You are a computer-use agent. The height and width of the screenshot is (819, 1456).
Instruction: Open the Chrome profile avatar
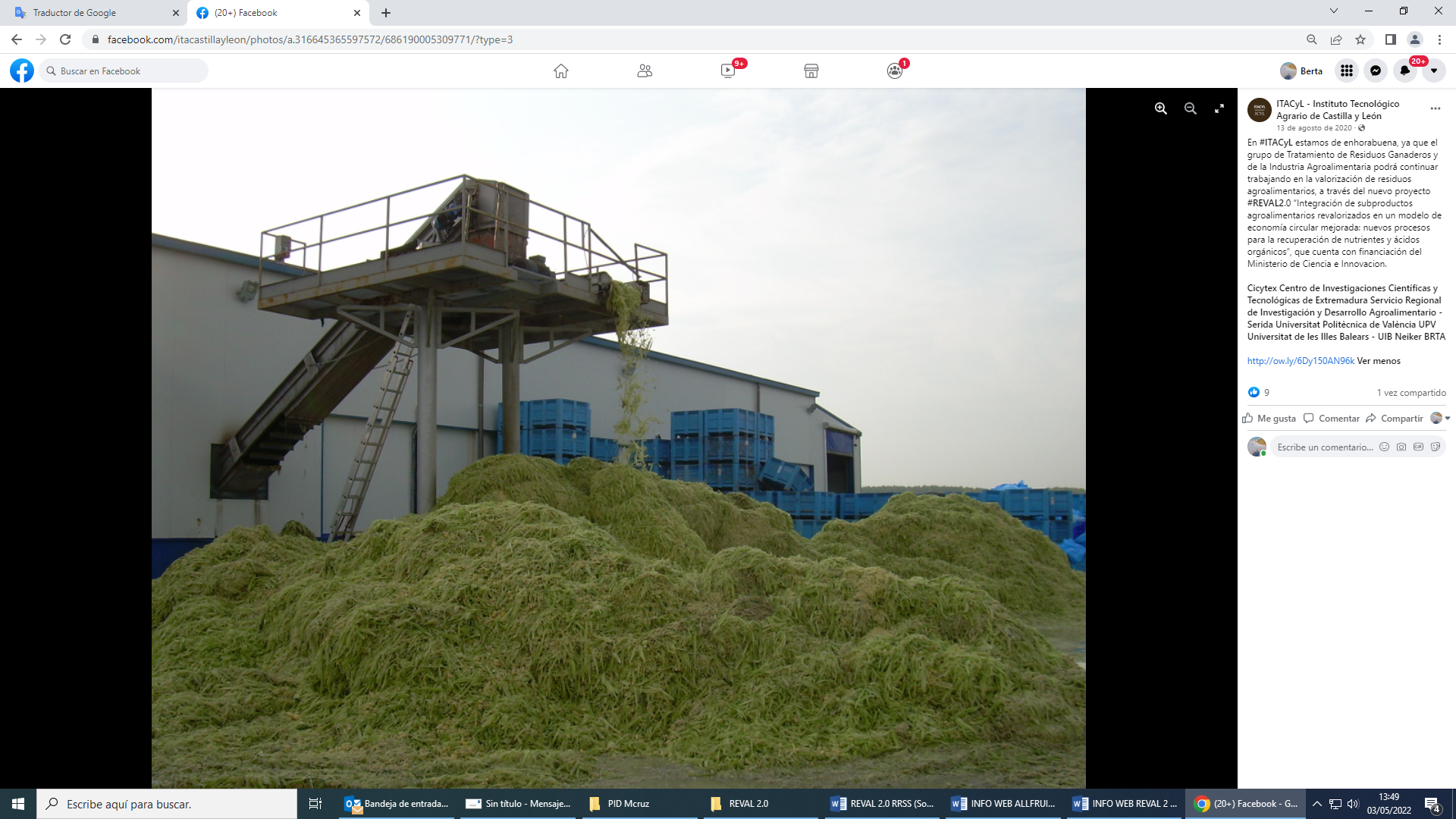1415,39
